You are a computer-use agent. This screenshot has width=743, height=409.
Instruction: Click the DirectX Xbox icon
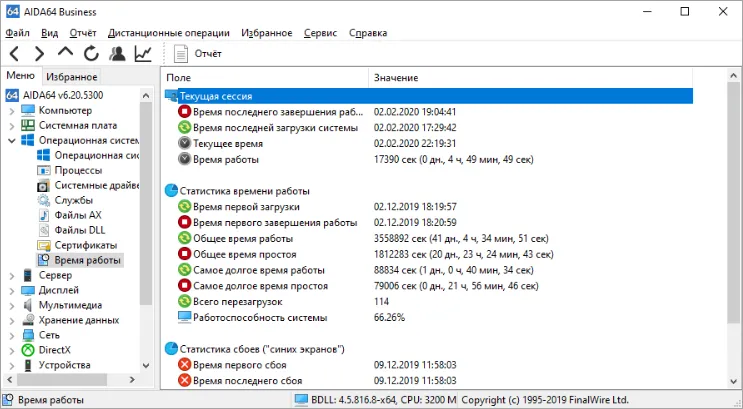(28, 350)
